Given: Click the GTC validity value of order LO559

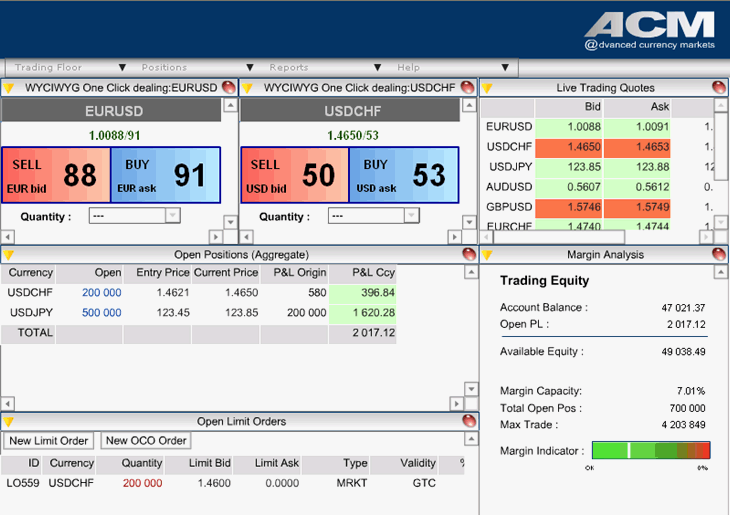Looking at the screenshot, I should pyautogui.click(x=424, y=483).
